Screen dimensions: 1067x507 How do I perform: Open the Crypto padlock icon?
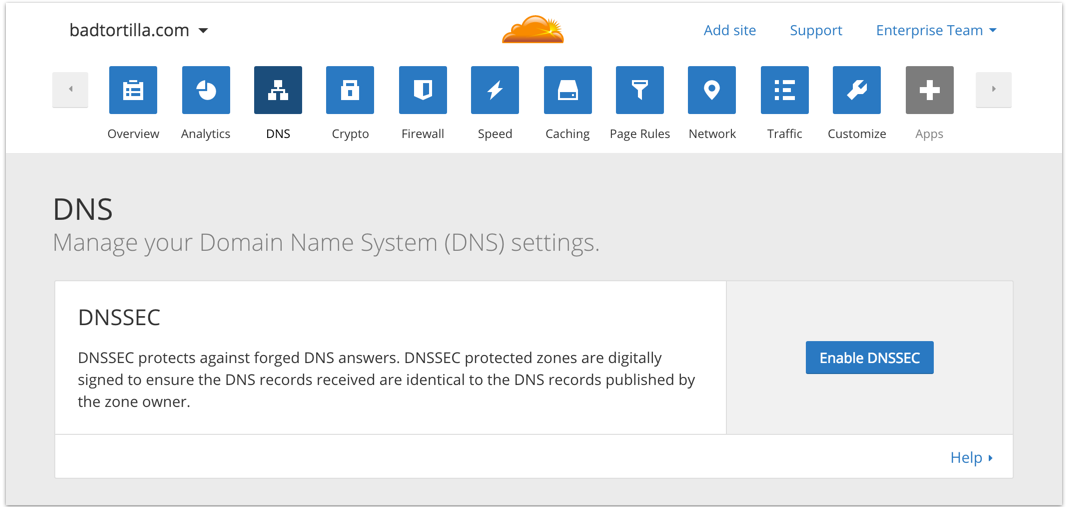(350, 90)
